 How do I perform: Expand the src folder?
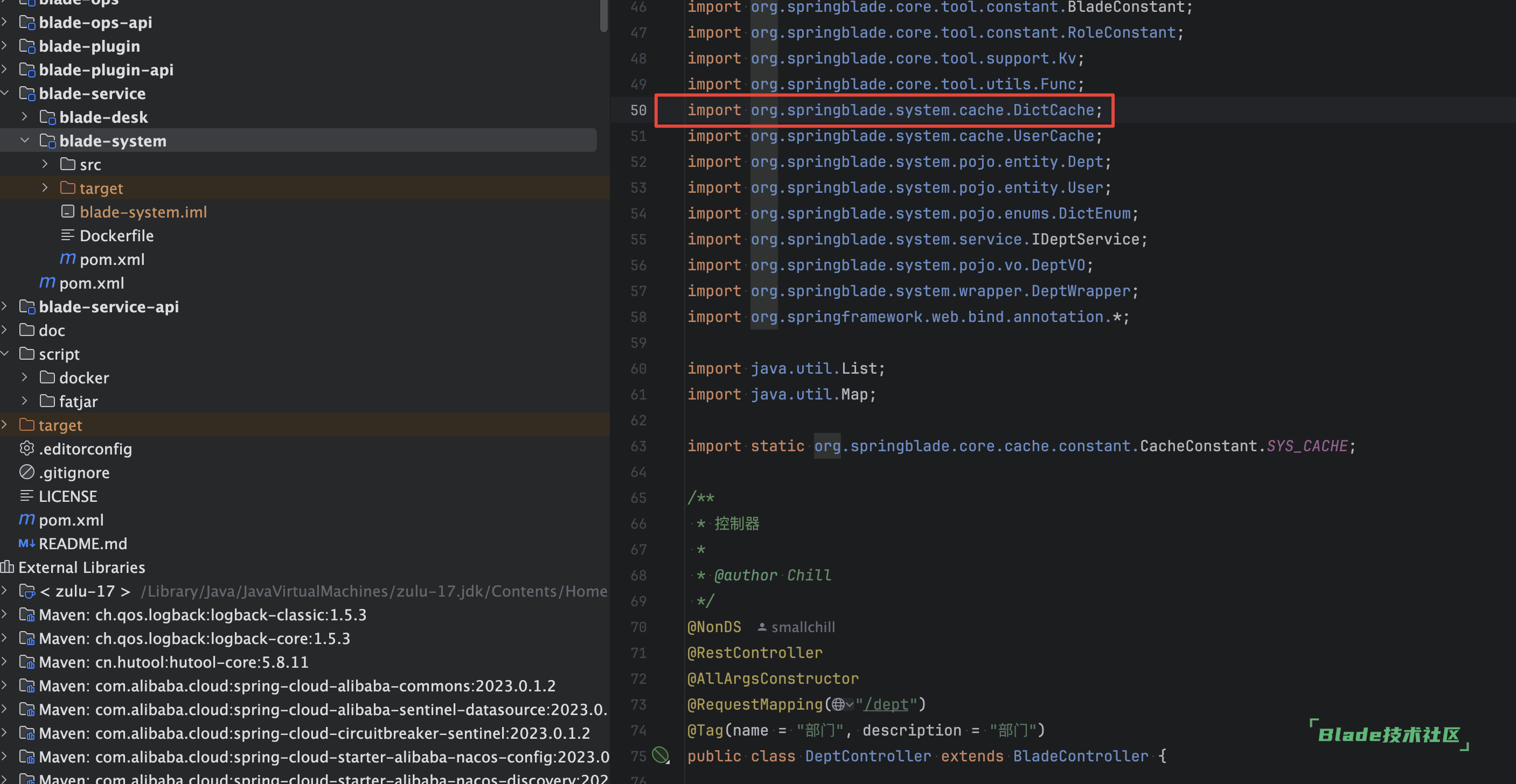pos(45,164)
